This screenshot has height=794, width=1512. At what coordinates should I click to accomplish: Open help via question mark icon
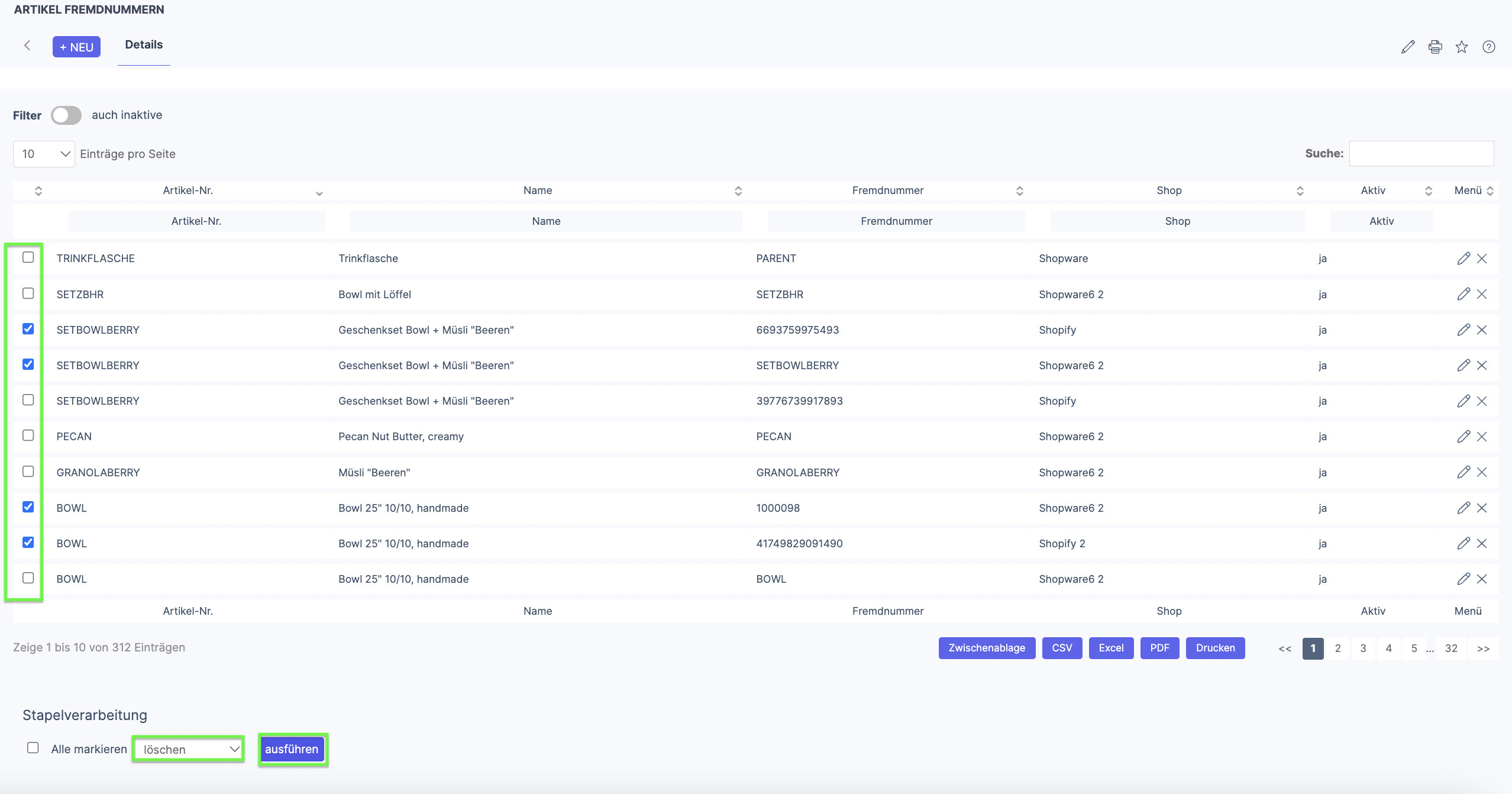tap(1489, 47)
